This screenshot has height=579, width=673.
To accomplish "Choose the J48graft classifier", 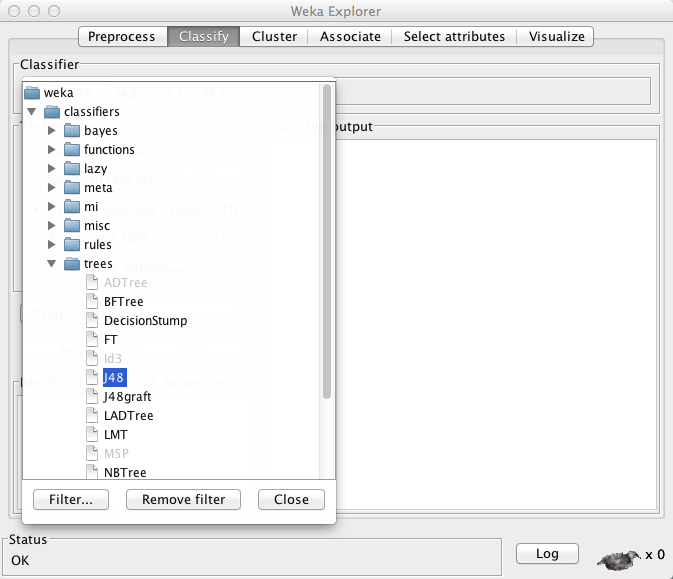I will point(127,397).
